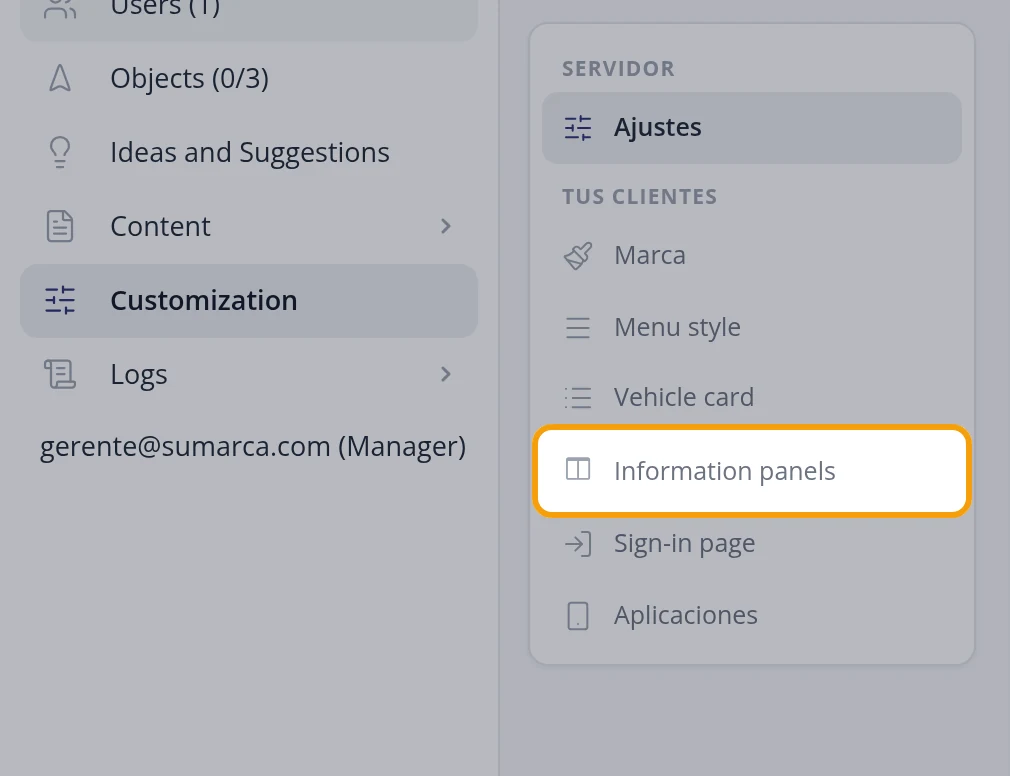Open Sign-in page settings
The image size is (1010, 776).
tap(752, 544)
